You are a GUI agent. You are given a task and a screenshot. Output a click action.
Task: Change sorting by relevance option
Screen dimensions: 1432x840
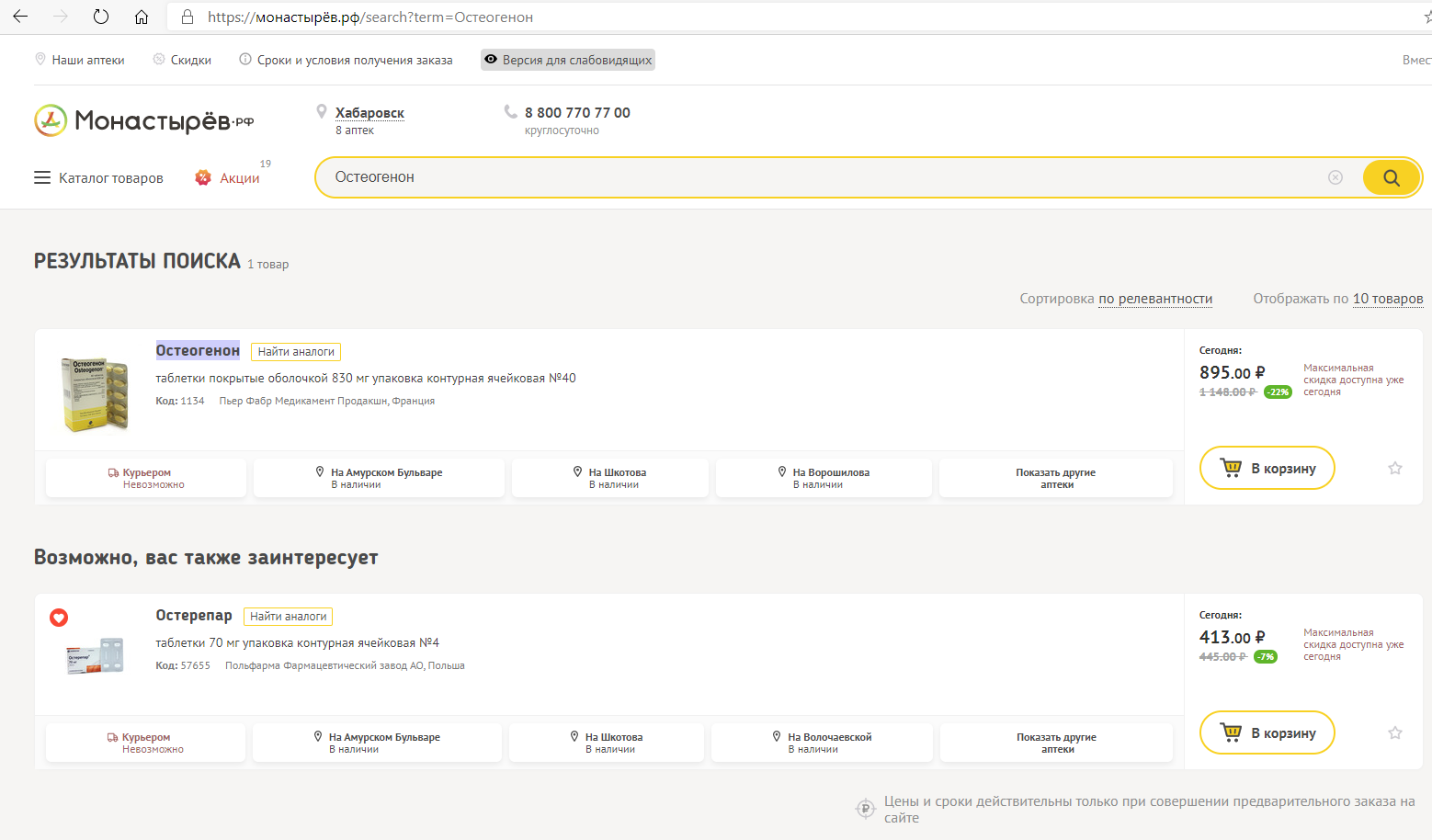coord(1154,299)
